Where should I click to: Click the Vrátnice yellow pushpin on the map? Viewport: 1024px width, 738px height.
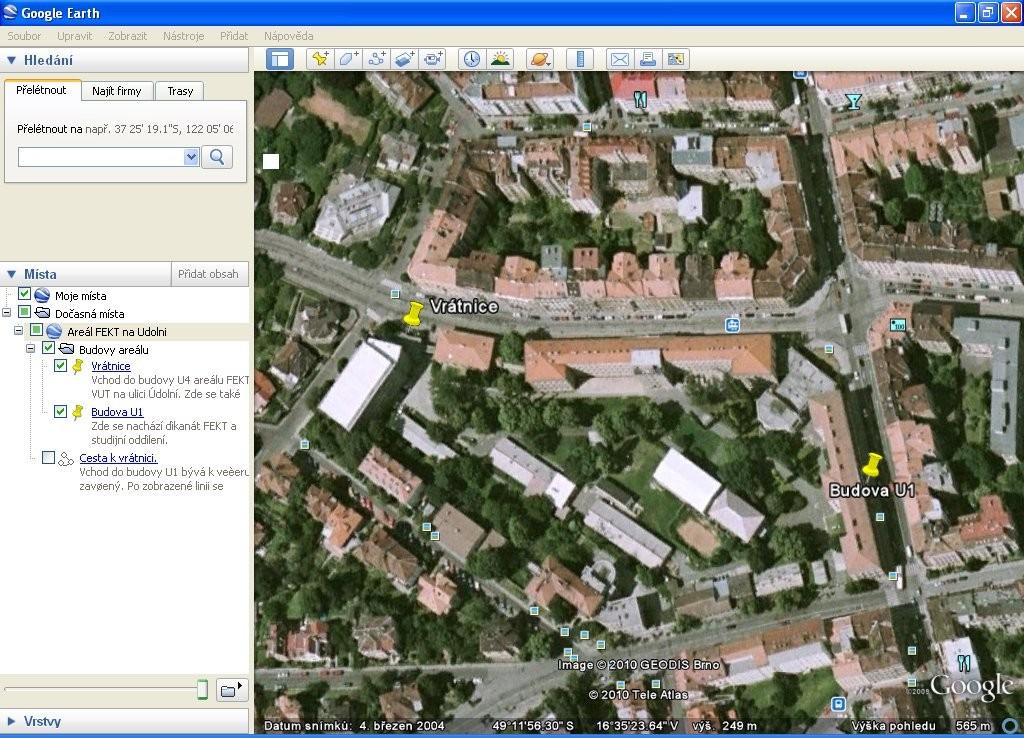[x=413, y=313]
